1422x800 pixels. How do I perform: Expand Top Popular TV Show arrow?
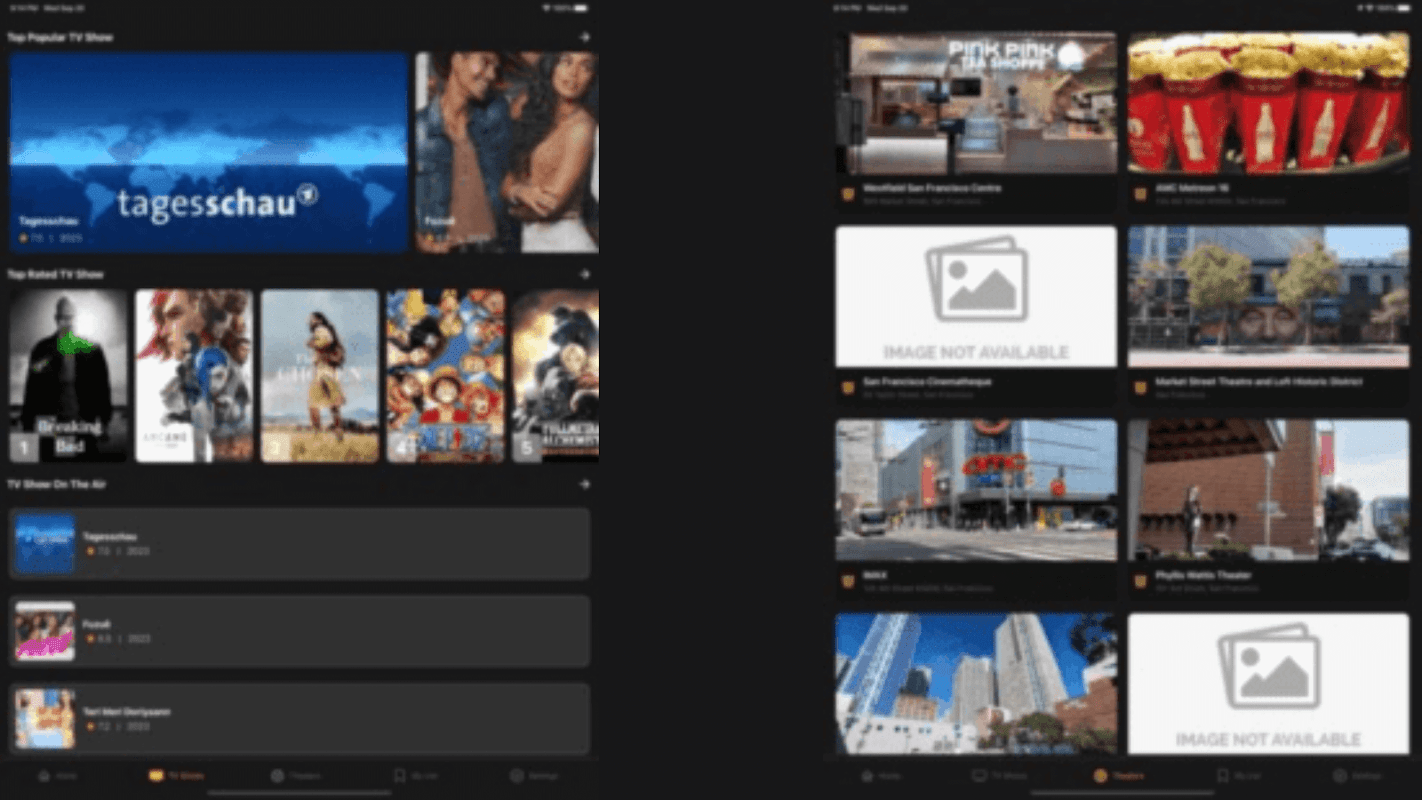pyautogui.click(x=584, y=37)
